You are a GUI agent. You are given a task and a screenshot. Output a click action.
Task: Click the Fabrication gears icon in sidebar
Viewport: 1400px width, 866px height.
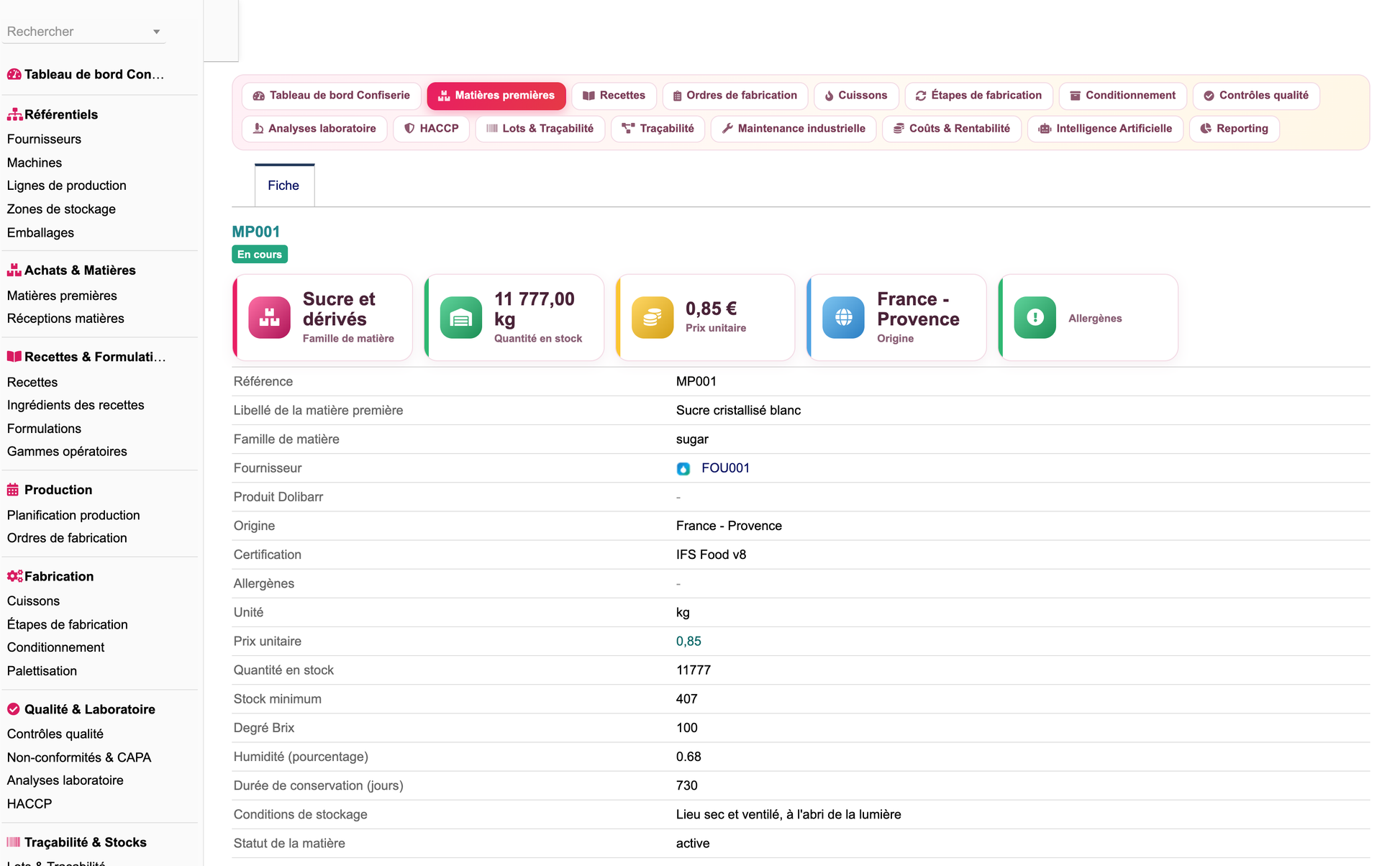click(x=14, y=576)
